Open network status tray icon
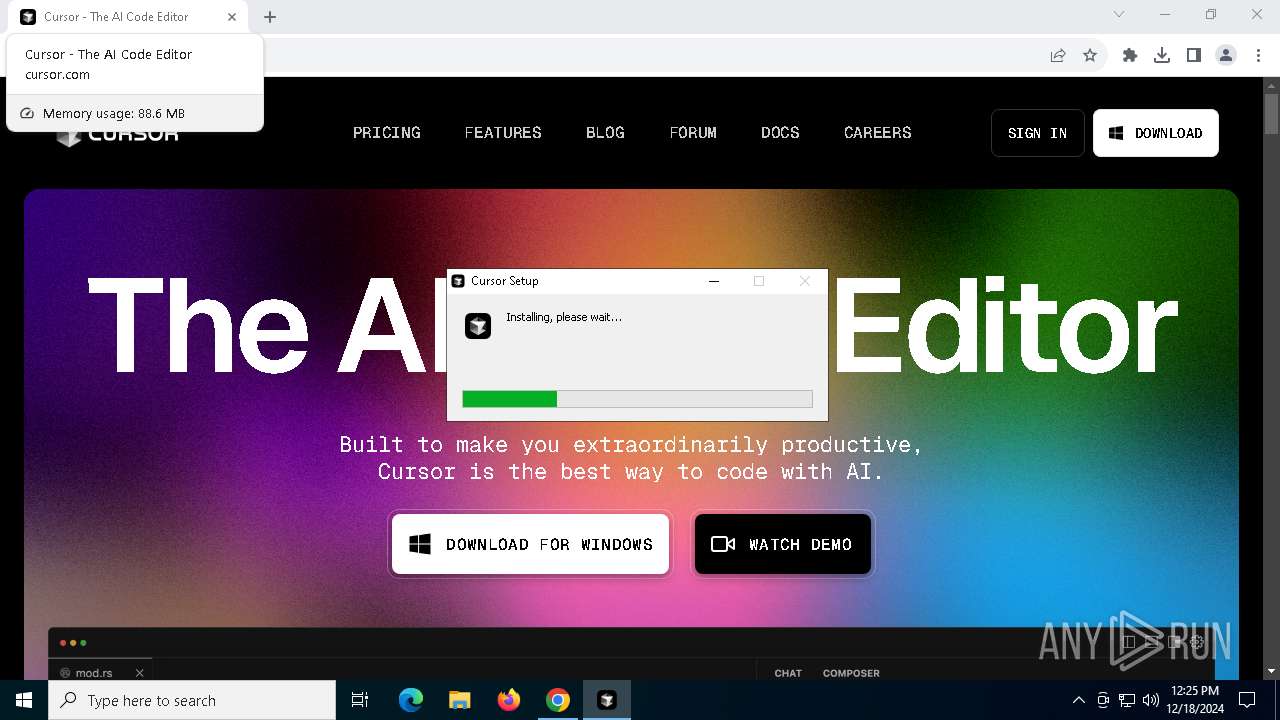This screenshot has height=720, width=1280. tap(1127, 700)
